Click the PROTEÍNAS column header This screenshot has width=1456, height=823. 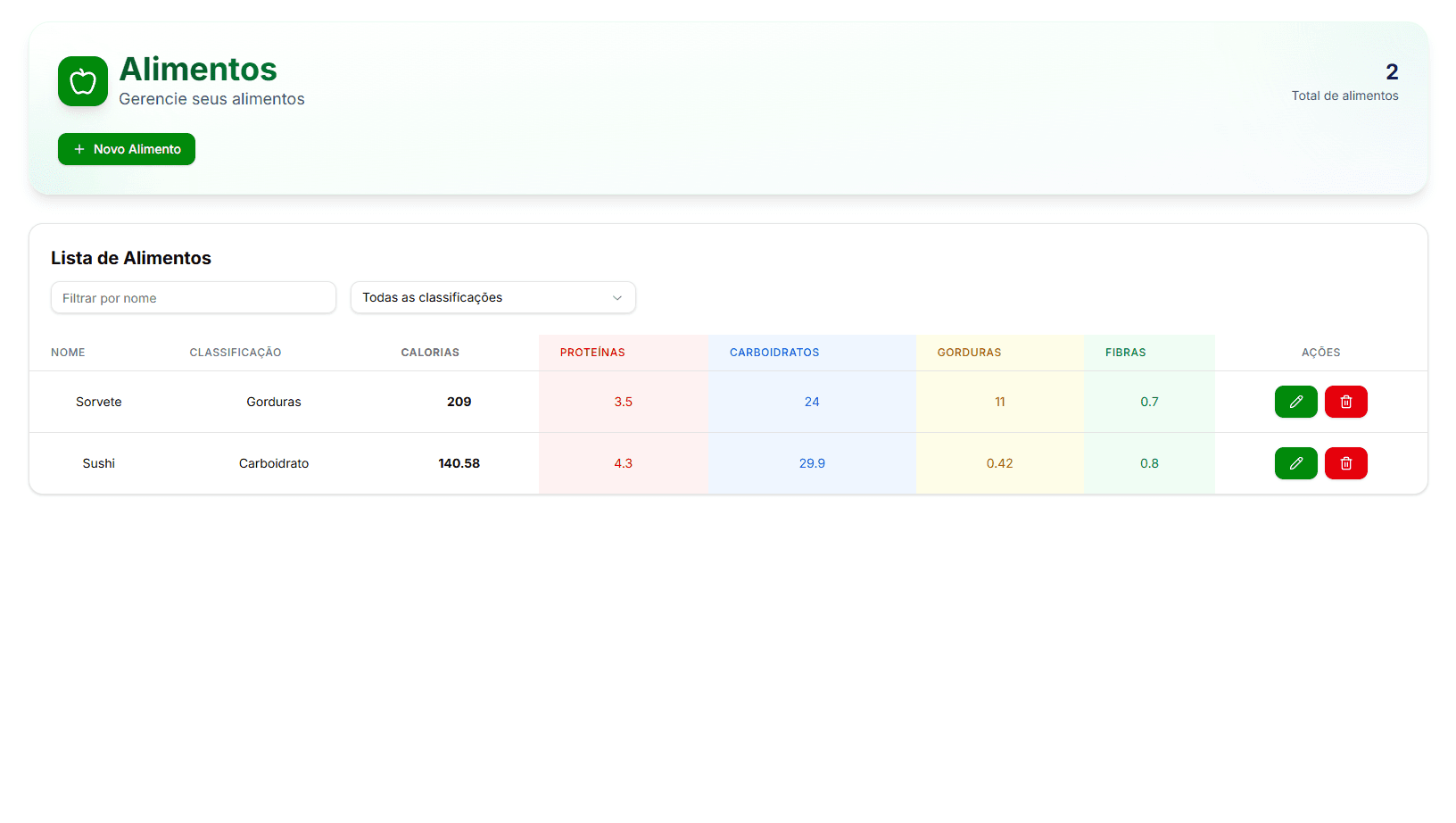click(592, 353)
